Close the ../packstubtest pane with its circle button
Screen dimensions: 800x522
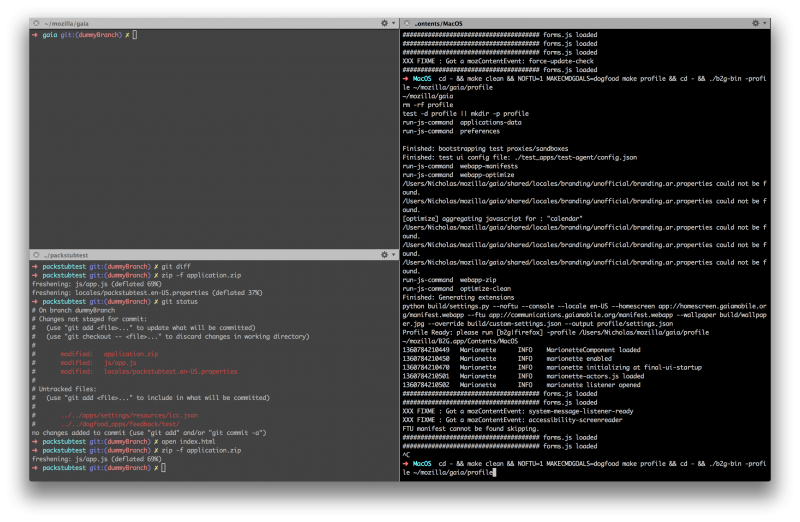(x=36, y=255)
